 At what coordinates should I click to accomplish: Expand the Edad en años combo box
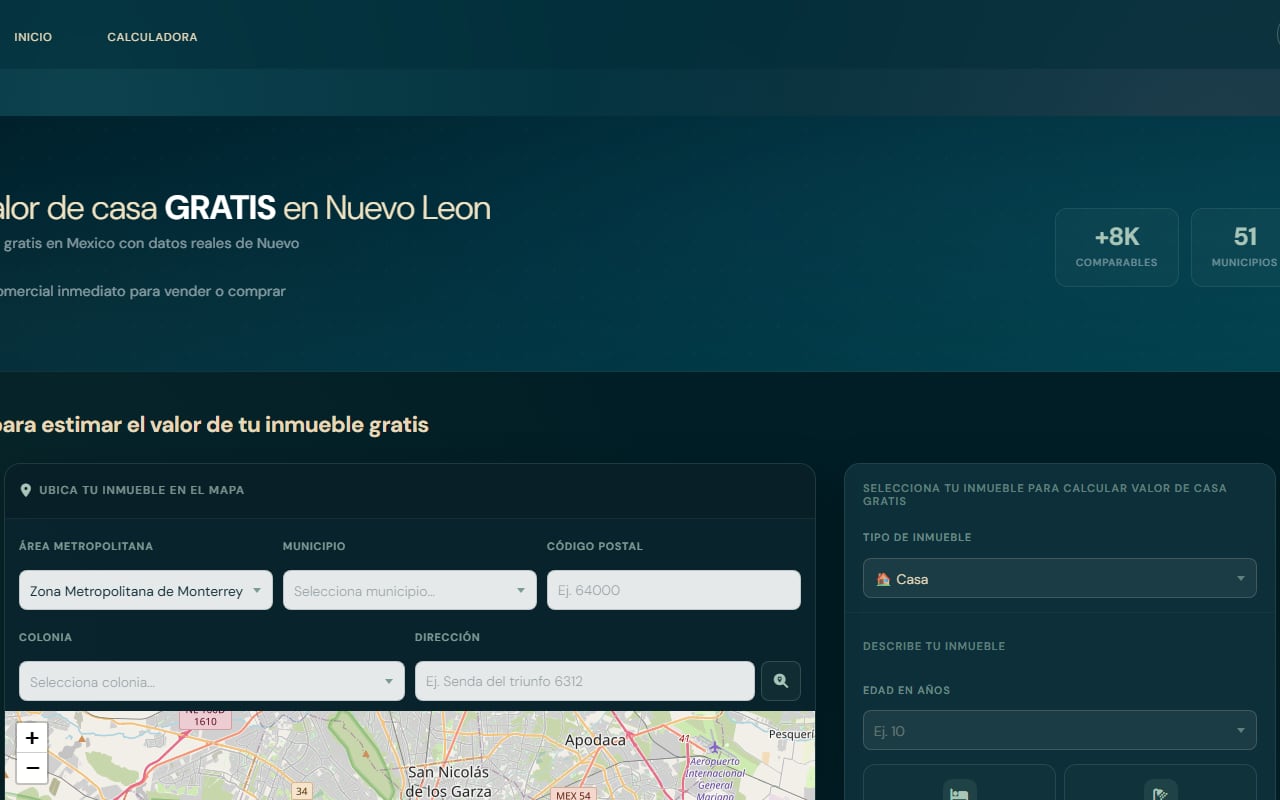click(1060, 730)
